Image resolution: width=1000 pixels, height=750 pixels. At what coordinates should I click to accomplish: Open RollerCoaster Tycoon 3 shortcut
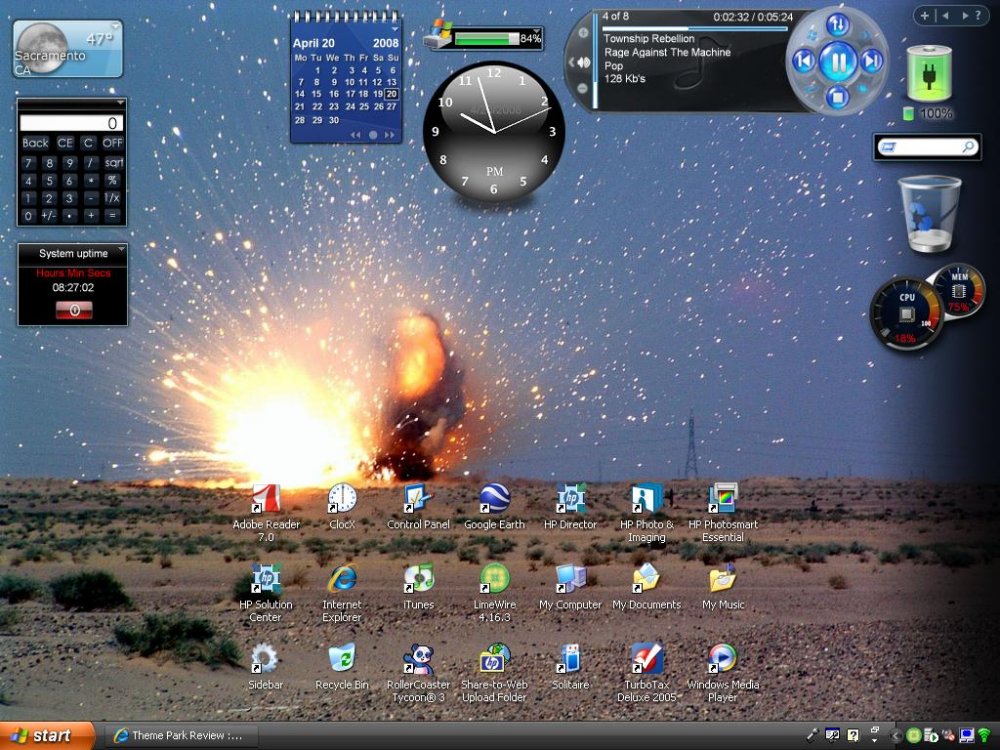pyautogui.click(x=418, y=659)
